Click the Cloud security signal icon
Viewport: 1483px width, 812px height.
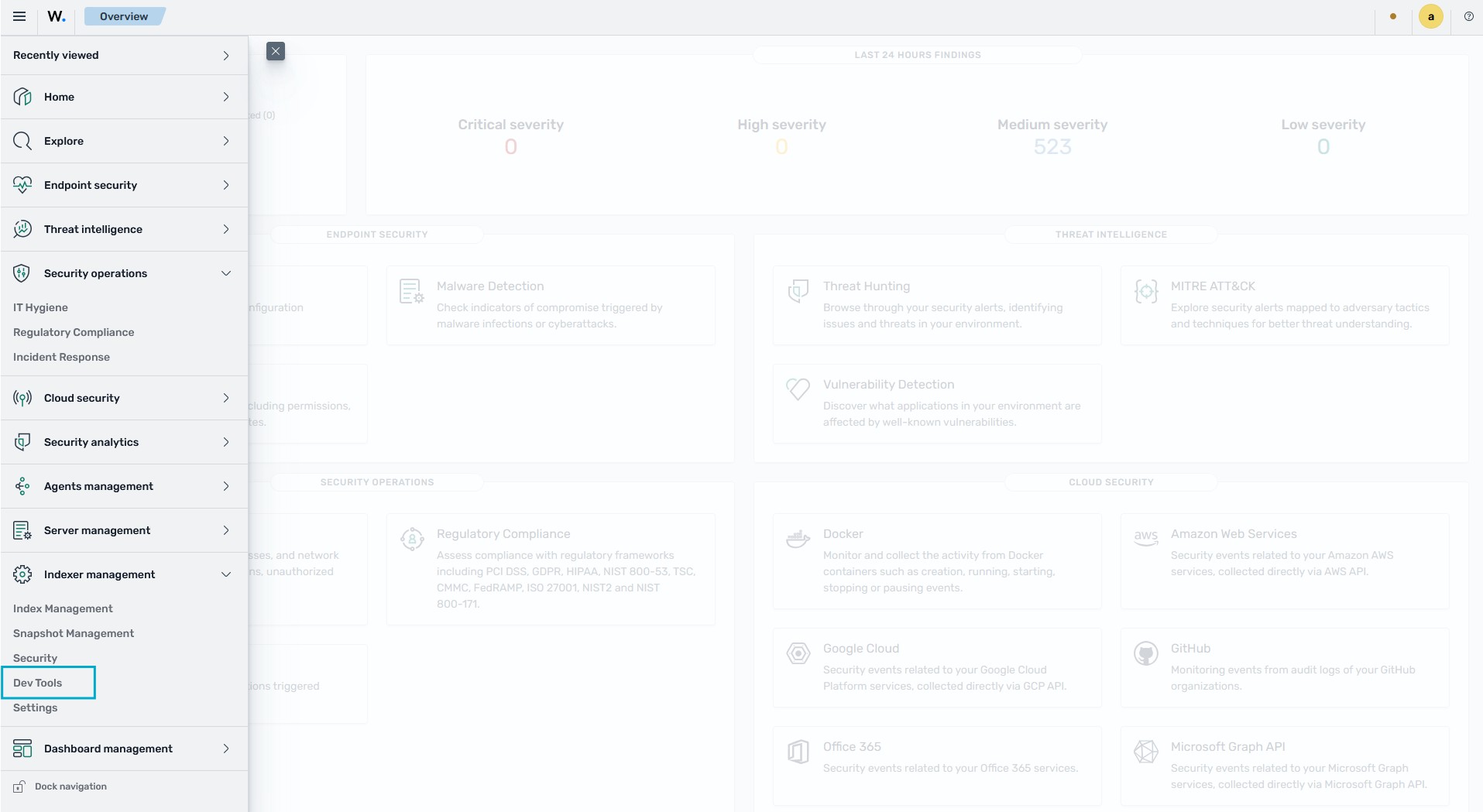pyautogui.click(x=22, y=398)
